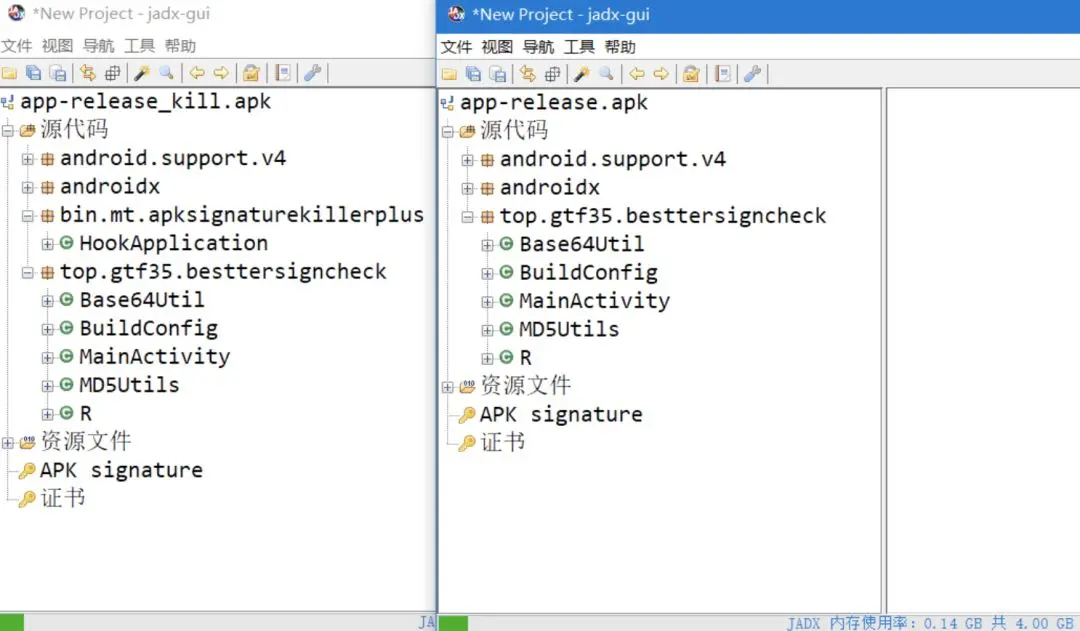Open class search magnifier icon in left window
This screenshot has height=631, width=1080.
coord(167,73)
